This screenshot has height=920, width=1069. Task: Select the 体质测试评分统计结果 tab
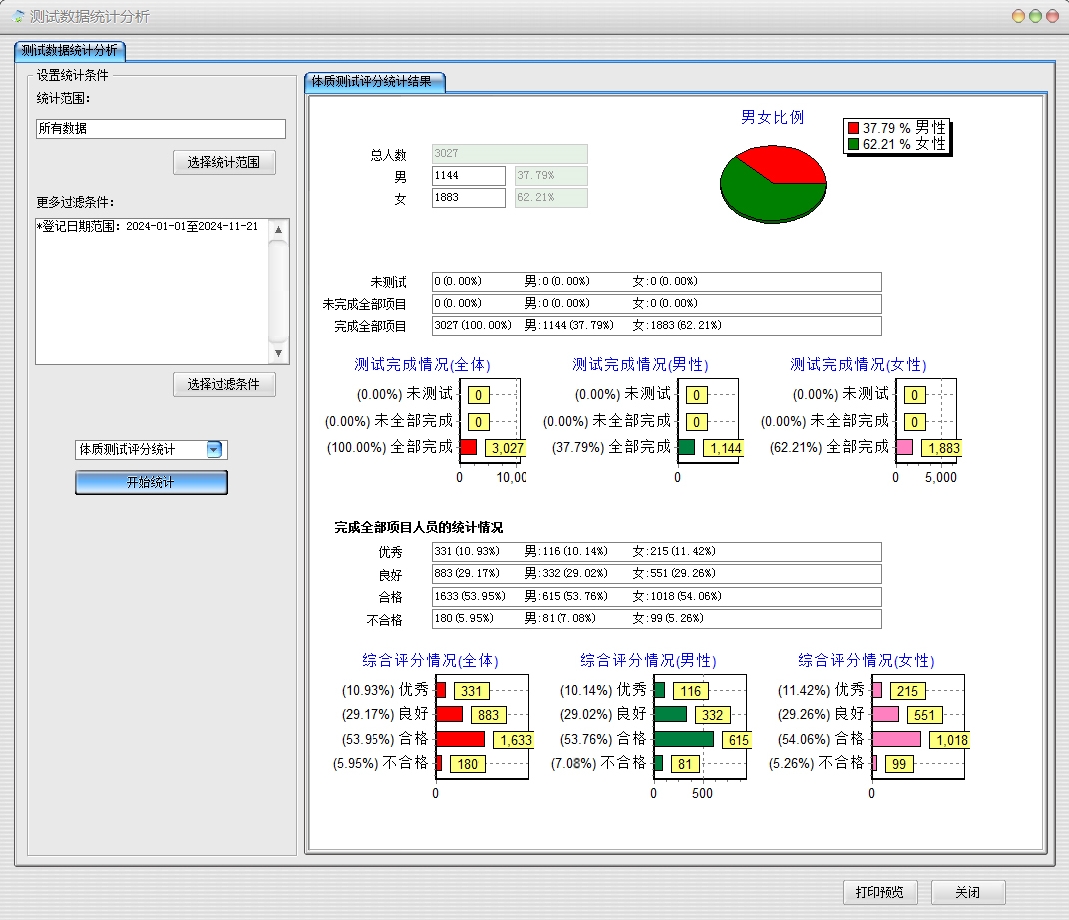[x=373, y=82]
